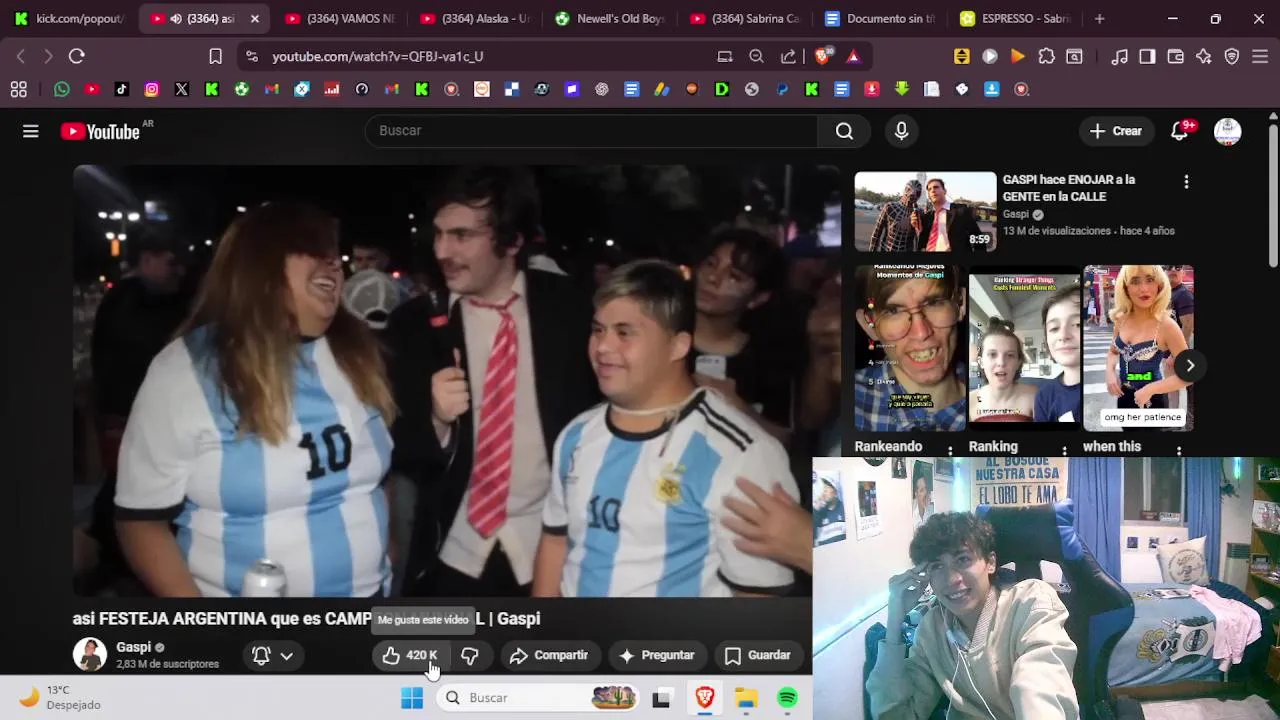The width and height of the screenshot is (1280, 720).
Task: Open Brave Leo AI sparkle icon
Action: (x=1203, y=57)
